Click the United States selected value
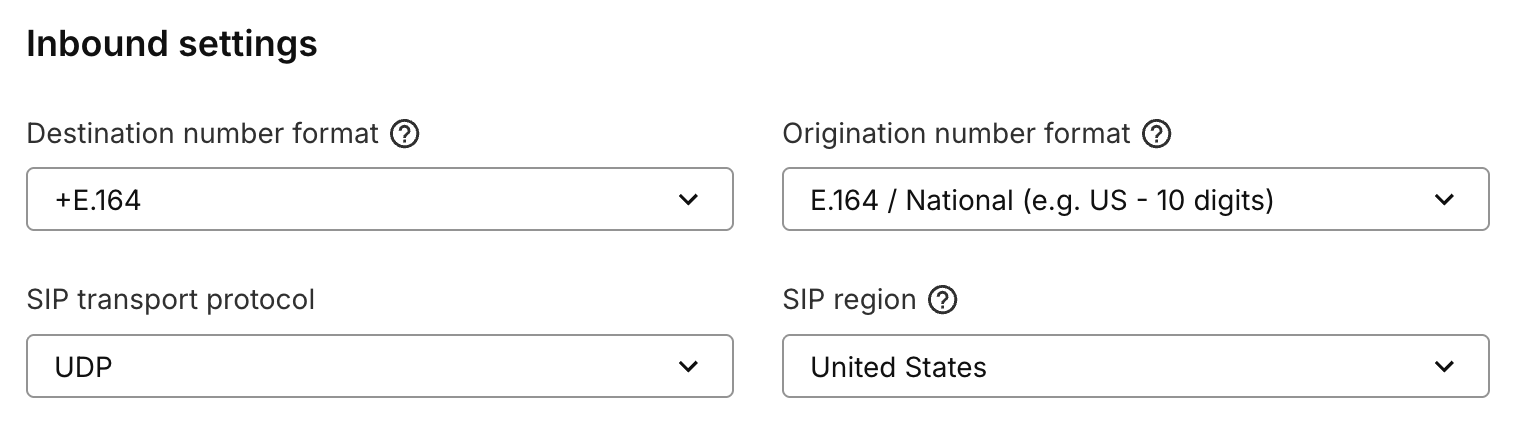This screenshot has height=434, width=1526. point(898,368)
